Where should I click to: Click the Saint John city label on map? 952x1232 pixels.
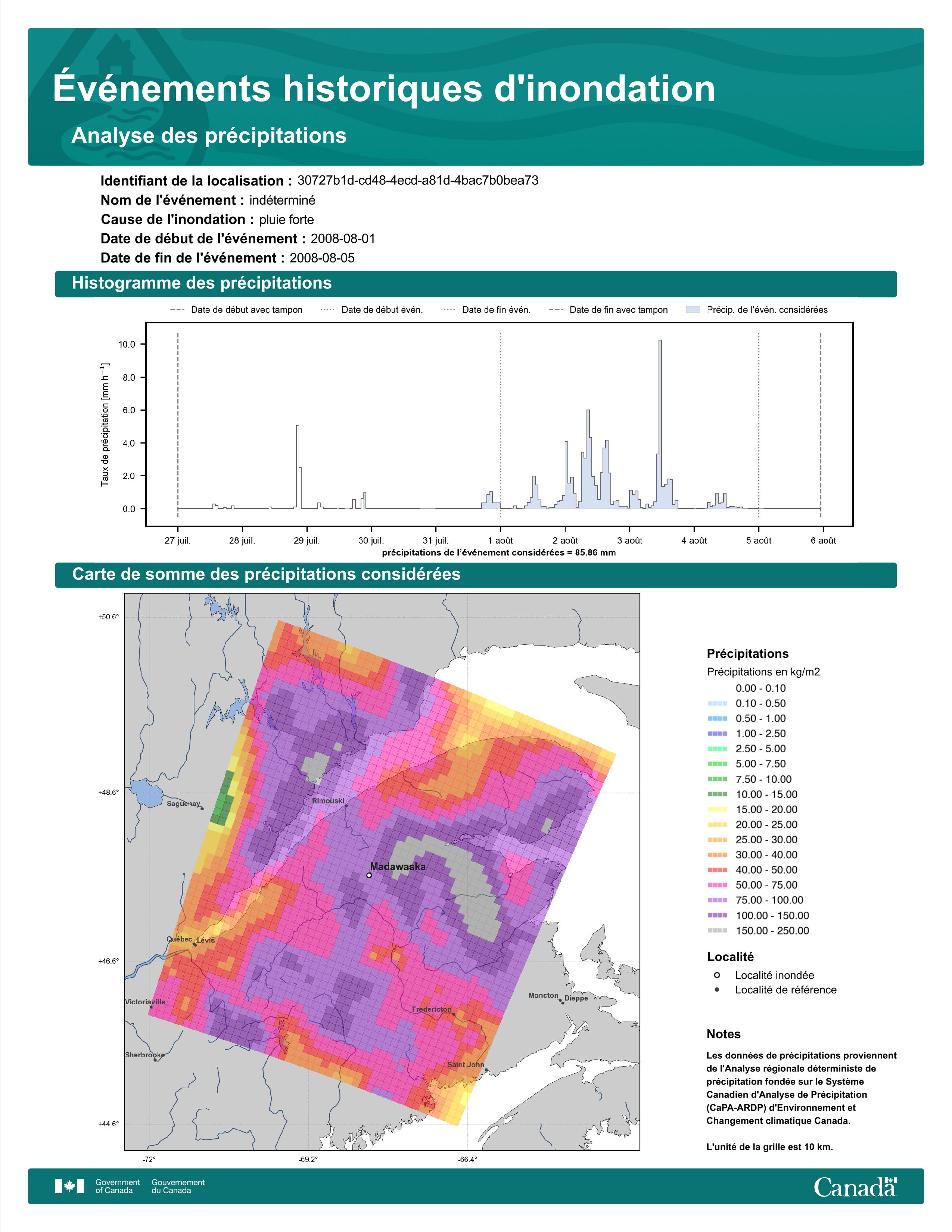tap(465, 1064)
